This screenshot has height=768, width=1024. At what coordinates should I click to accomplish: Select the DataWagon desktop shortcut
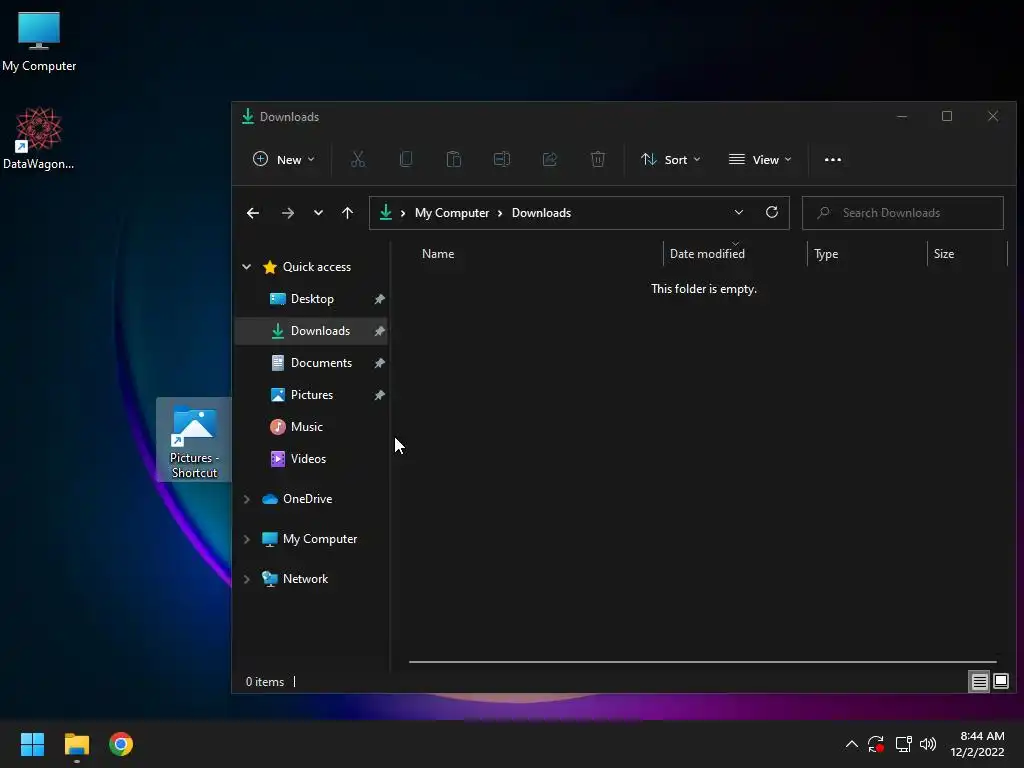[39, 138]
